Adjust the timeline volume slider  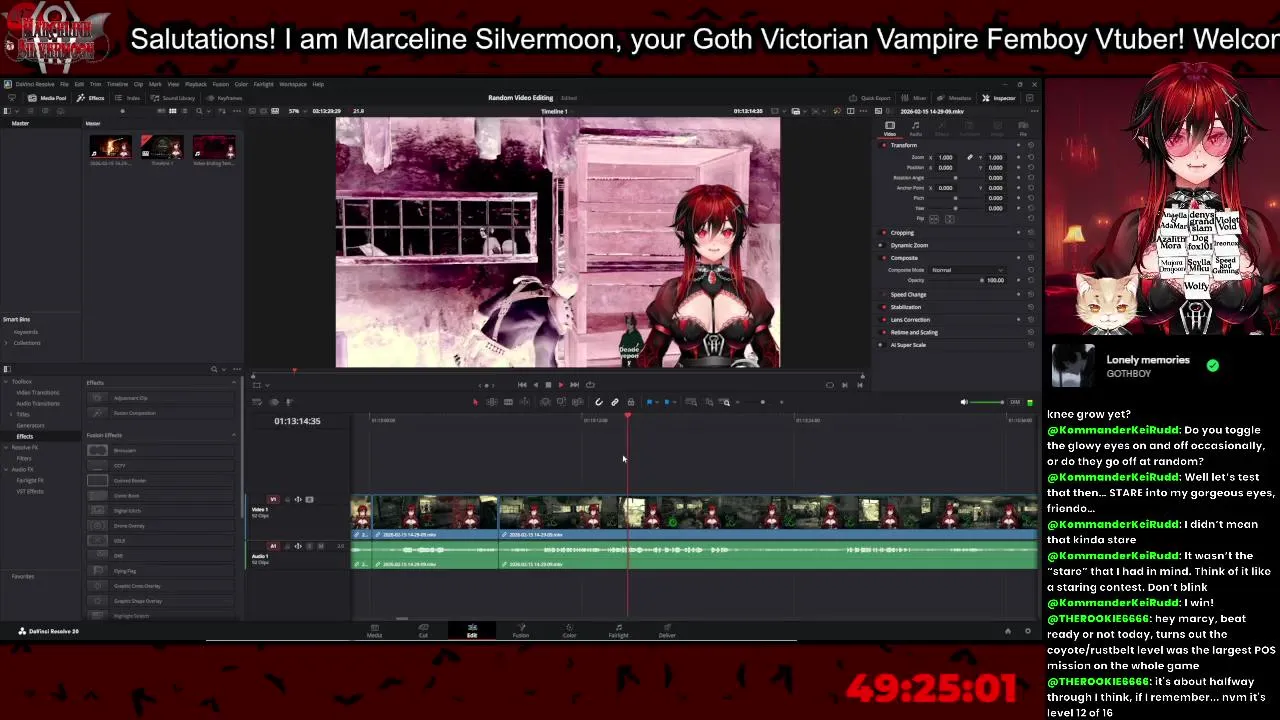click(987, 402)
